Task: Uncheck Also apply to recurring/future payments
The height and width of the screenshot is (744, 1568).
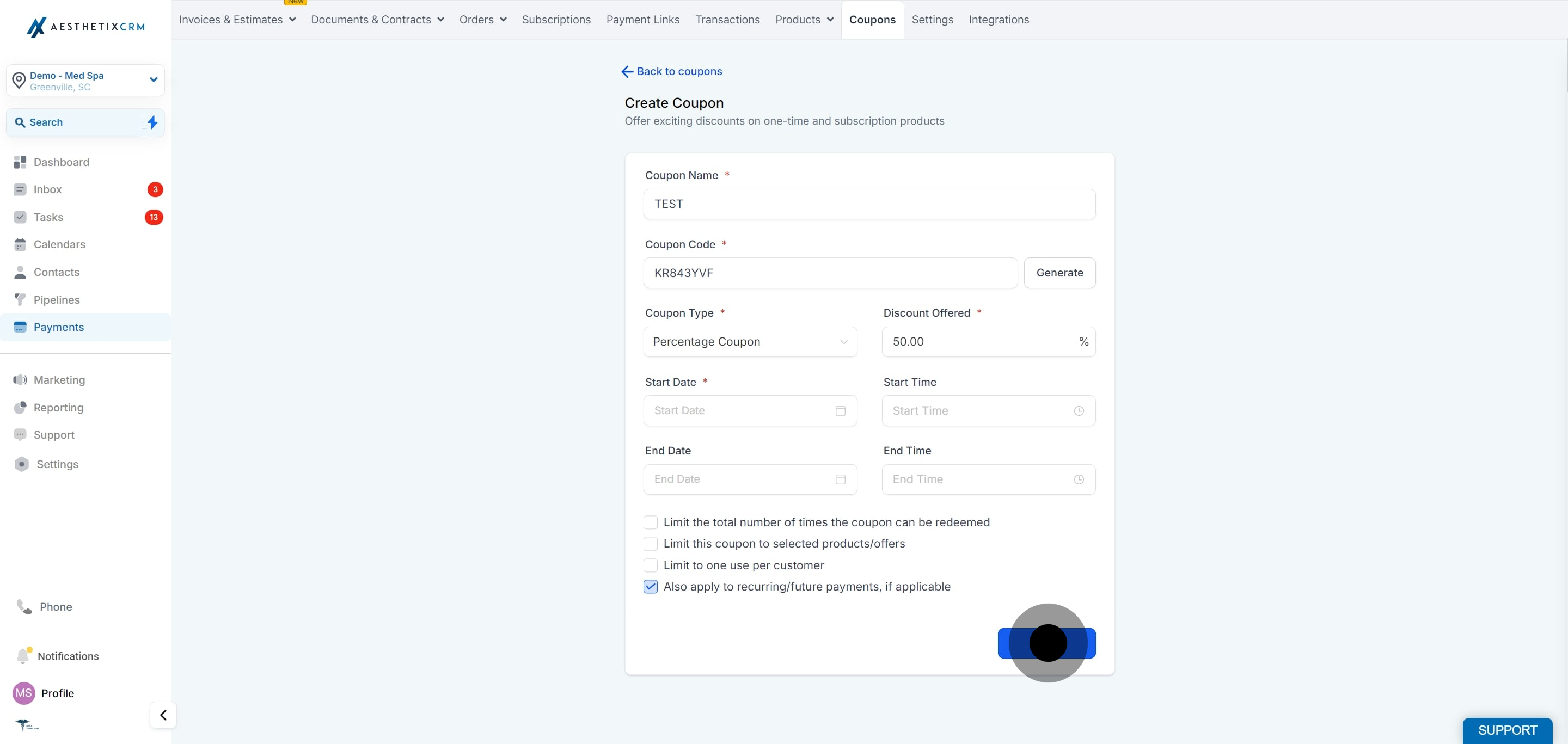Action: point(651,587)
